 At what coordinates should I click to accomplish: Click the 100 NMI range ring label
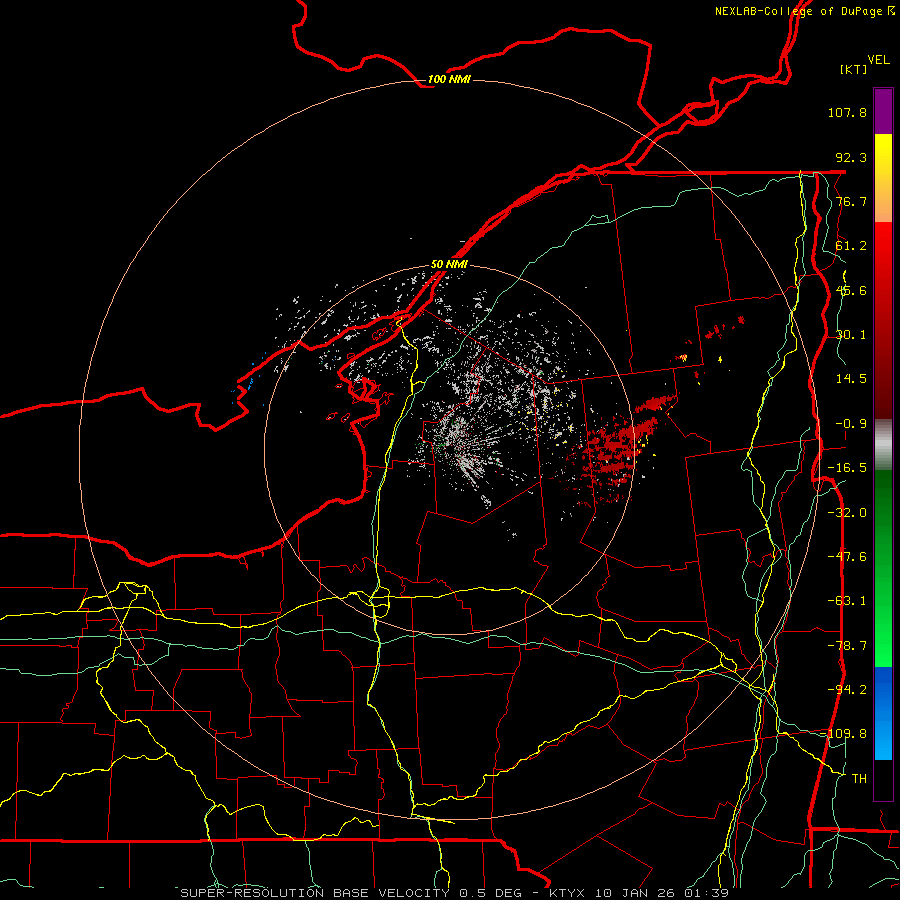[x=449, y=79]
